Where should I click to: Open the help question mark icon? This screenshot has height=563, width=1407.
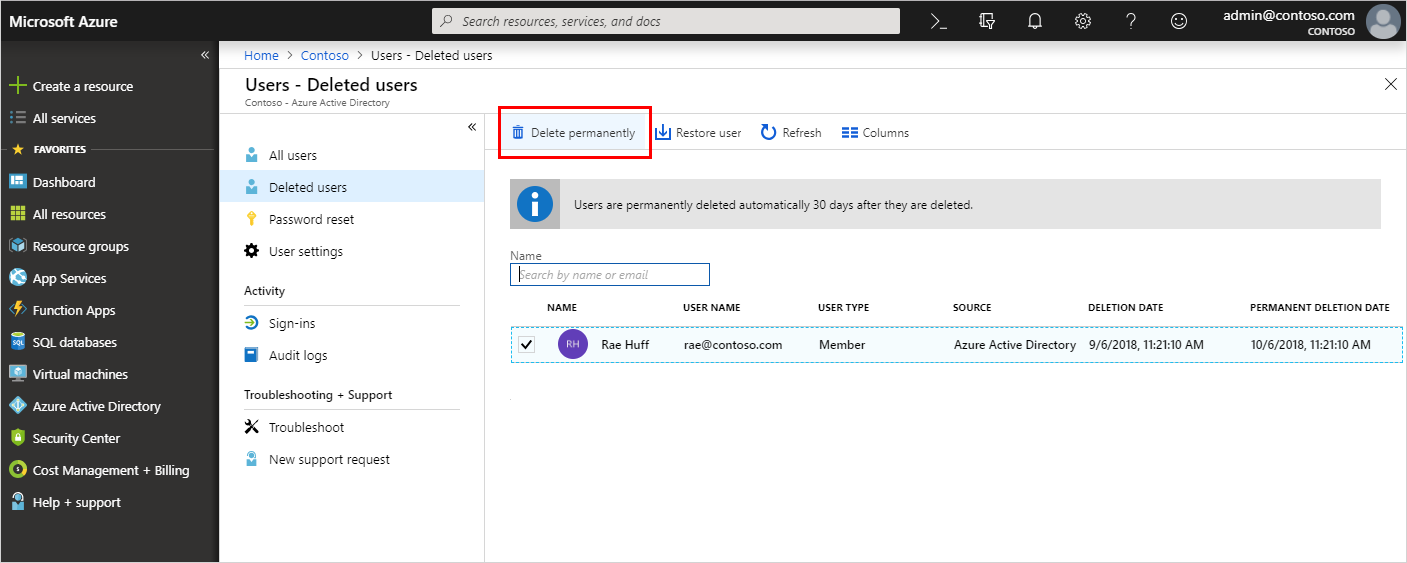pos(1131,21)
